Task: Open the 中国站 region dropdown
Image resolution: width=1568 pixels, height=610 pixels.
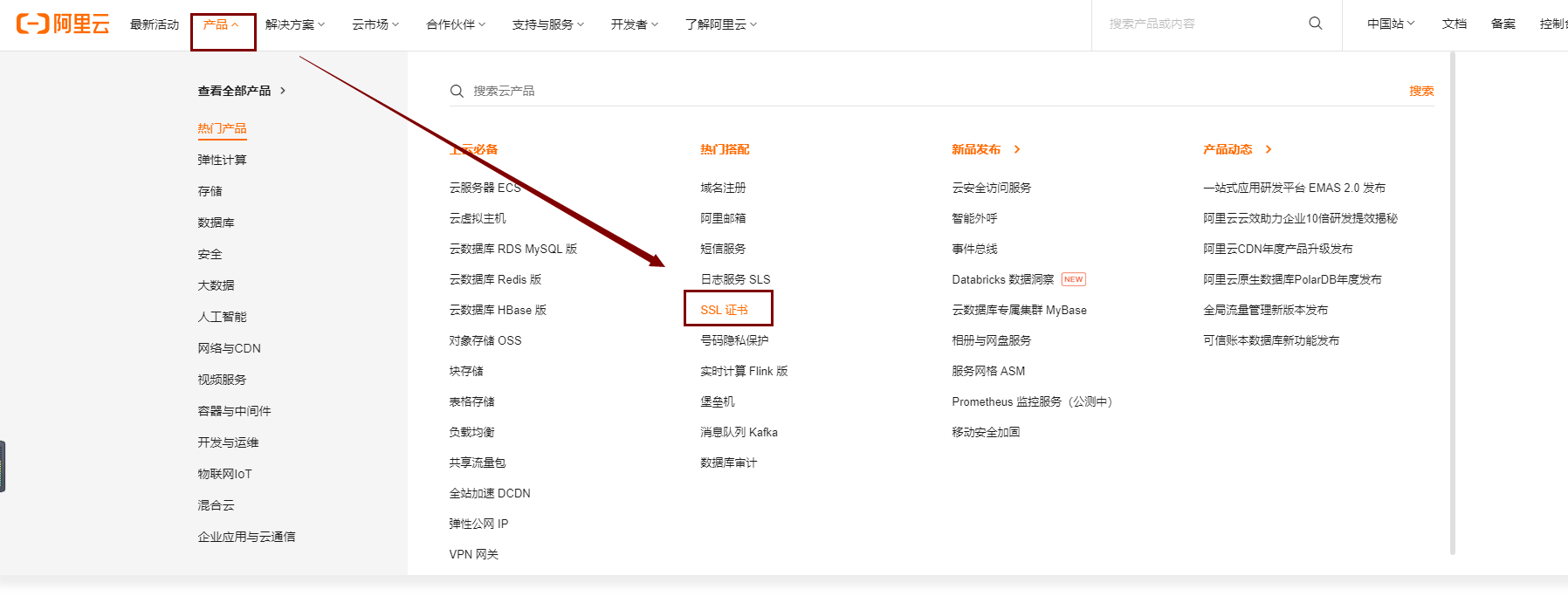Action: coord(1390,24)
